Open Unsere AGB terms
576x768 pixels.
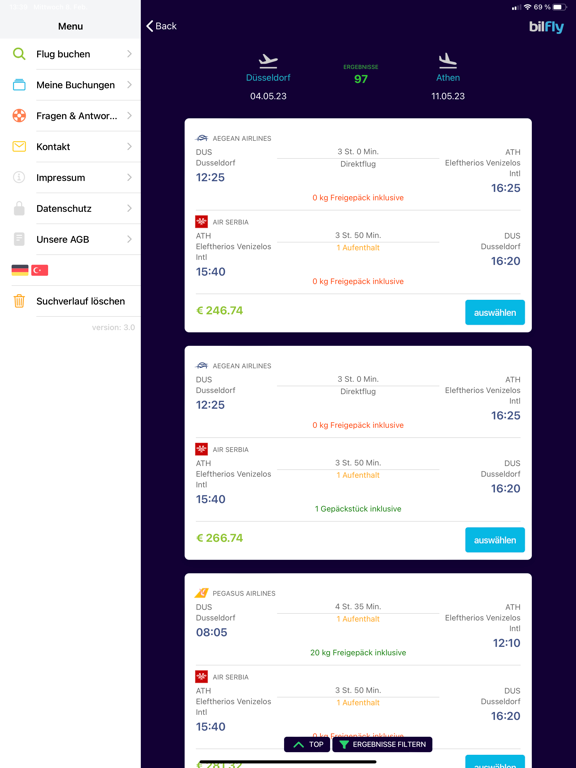point(70,239)
